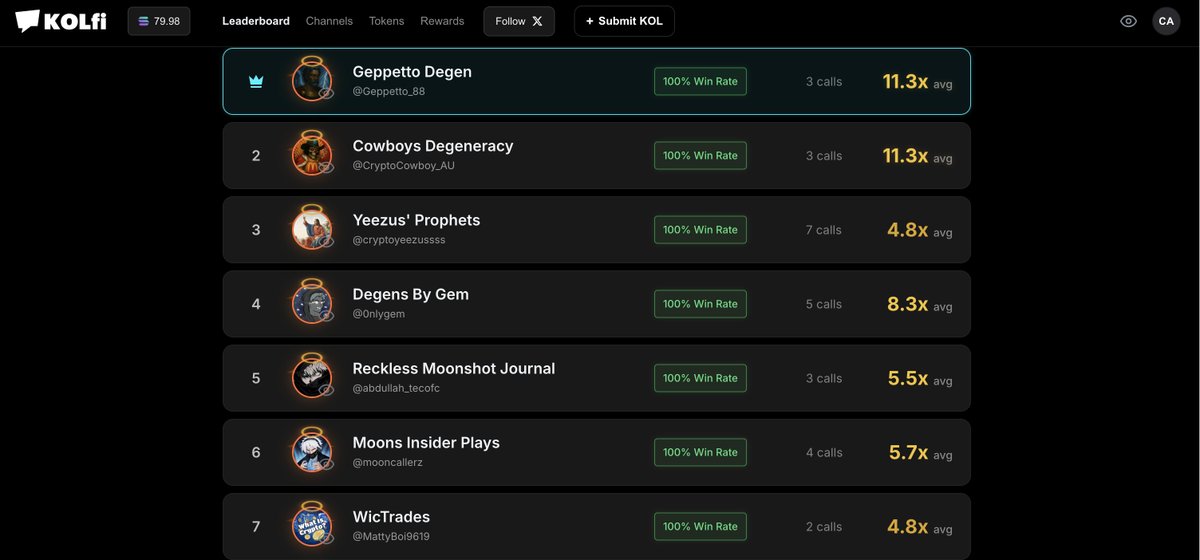Click the @Geppetto_88 handle
The image size is (1200, 560).
[x=389, y=91]
